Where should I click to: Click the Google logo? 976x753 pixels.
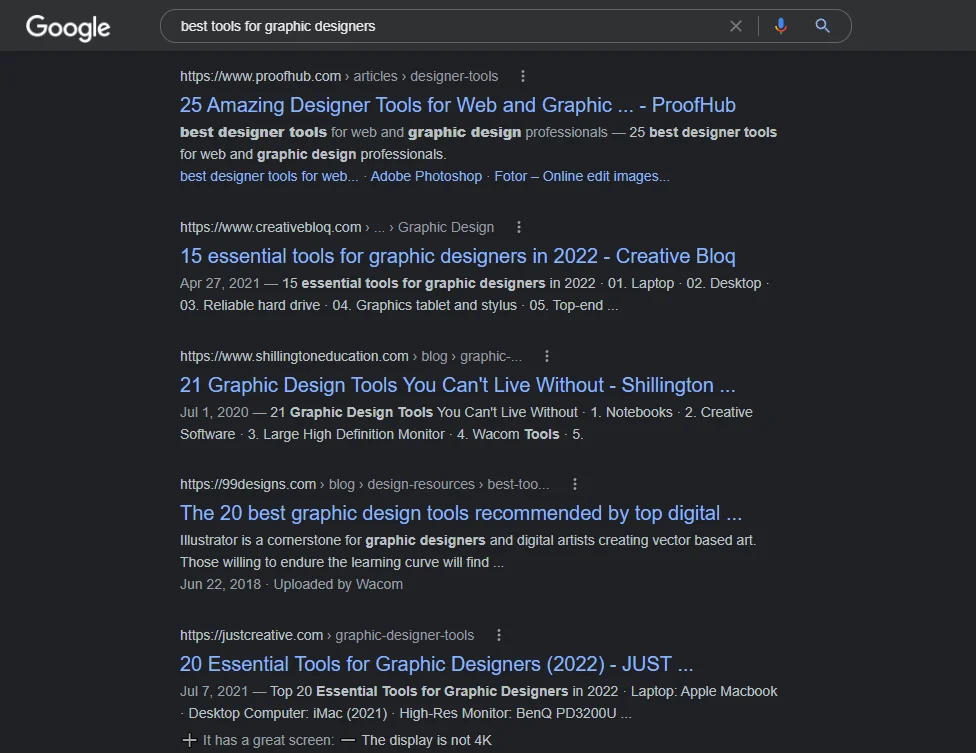68,27
